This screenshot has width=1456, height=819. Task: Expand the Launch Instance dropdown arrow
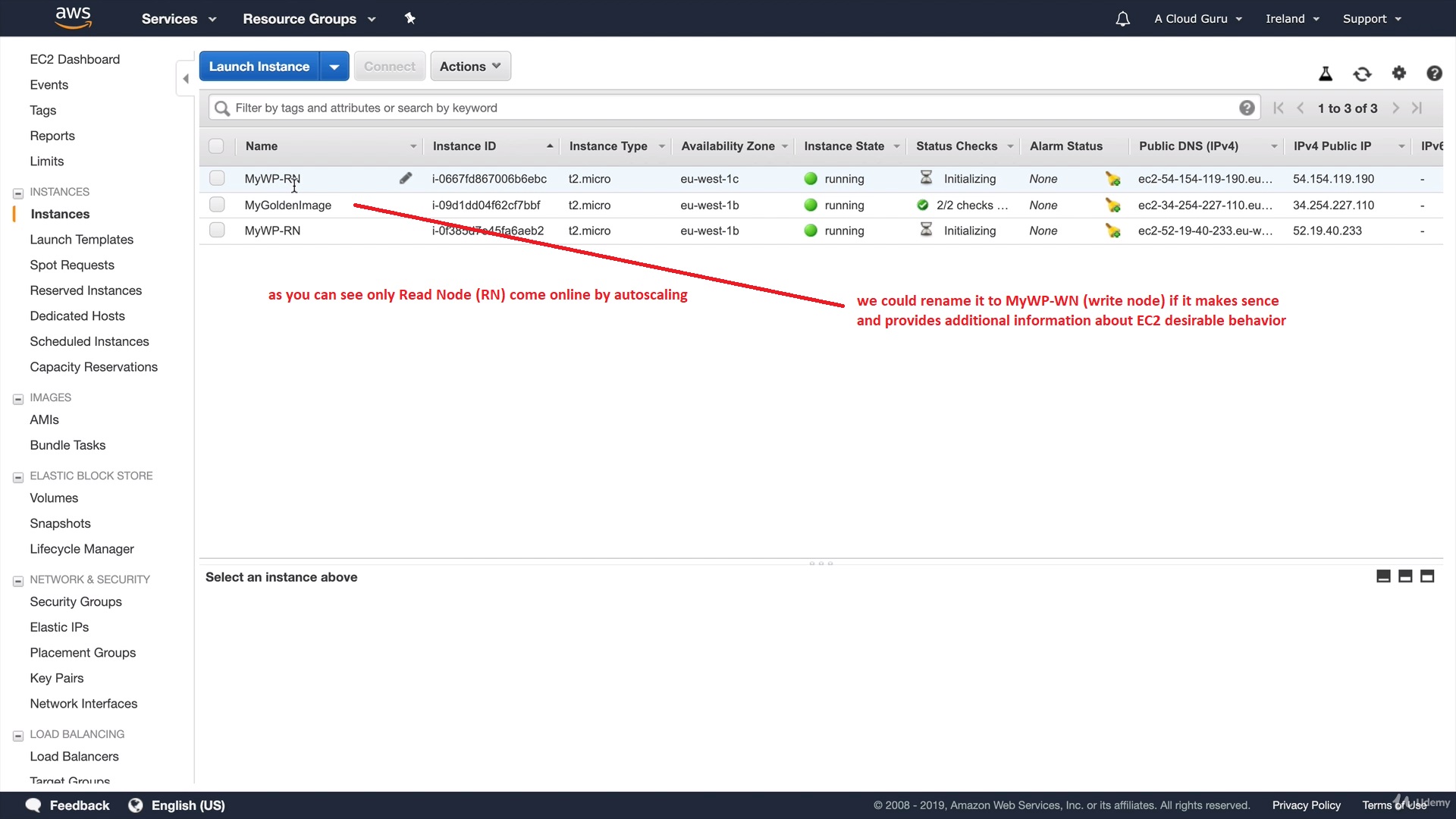click(334, 67)
